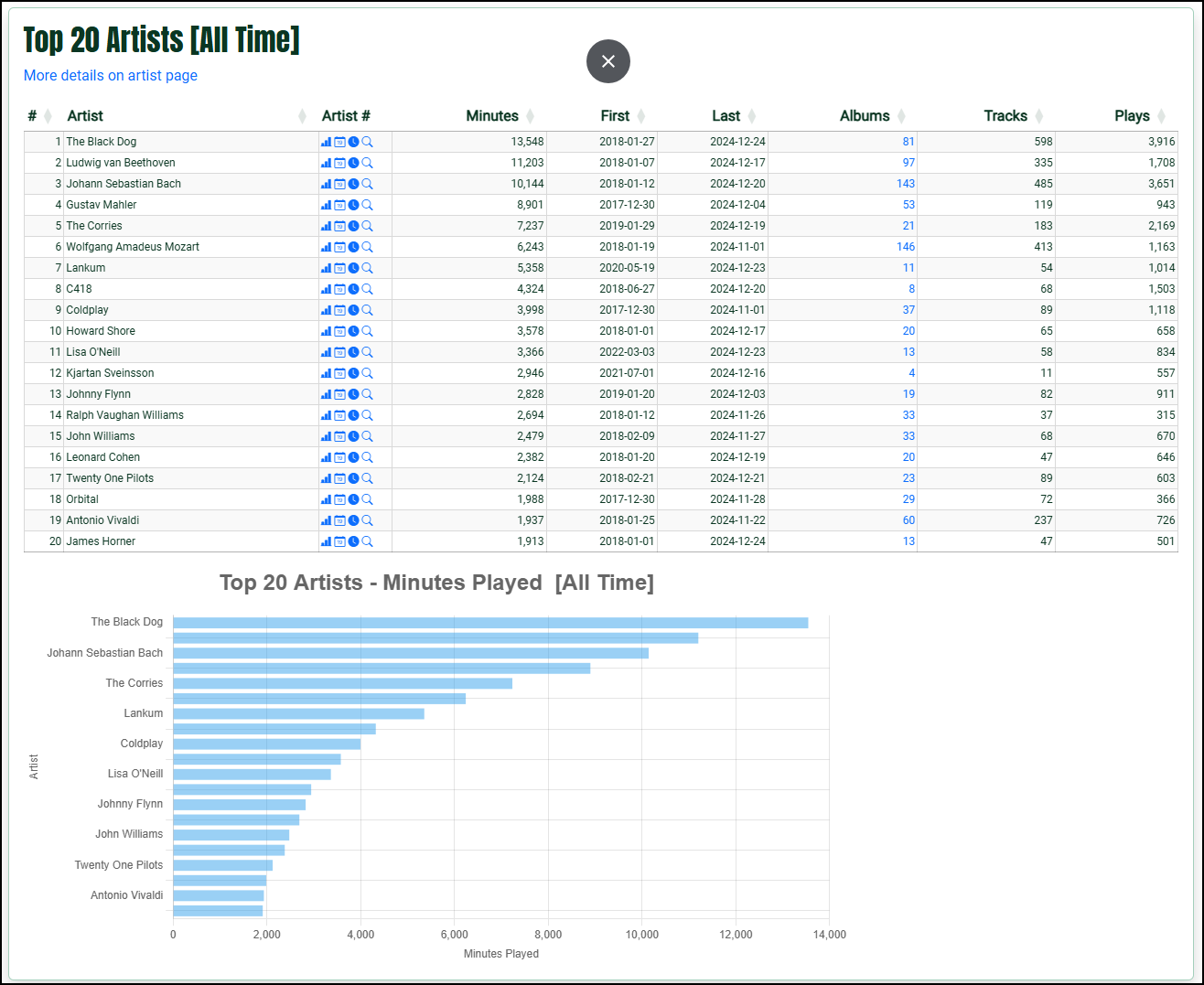Image resolution: width=1204 pixels, height=985 pixels.
Task: Click clock icon for Antonio Vivaldi
Action: (x=353, y=520)
